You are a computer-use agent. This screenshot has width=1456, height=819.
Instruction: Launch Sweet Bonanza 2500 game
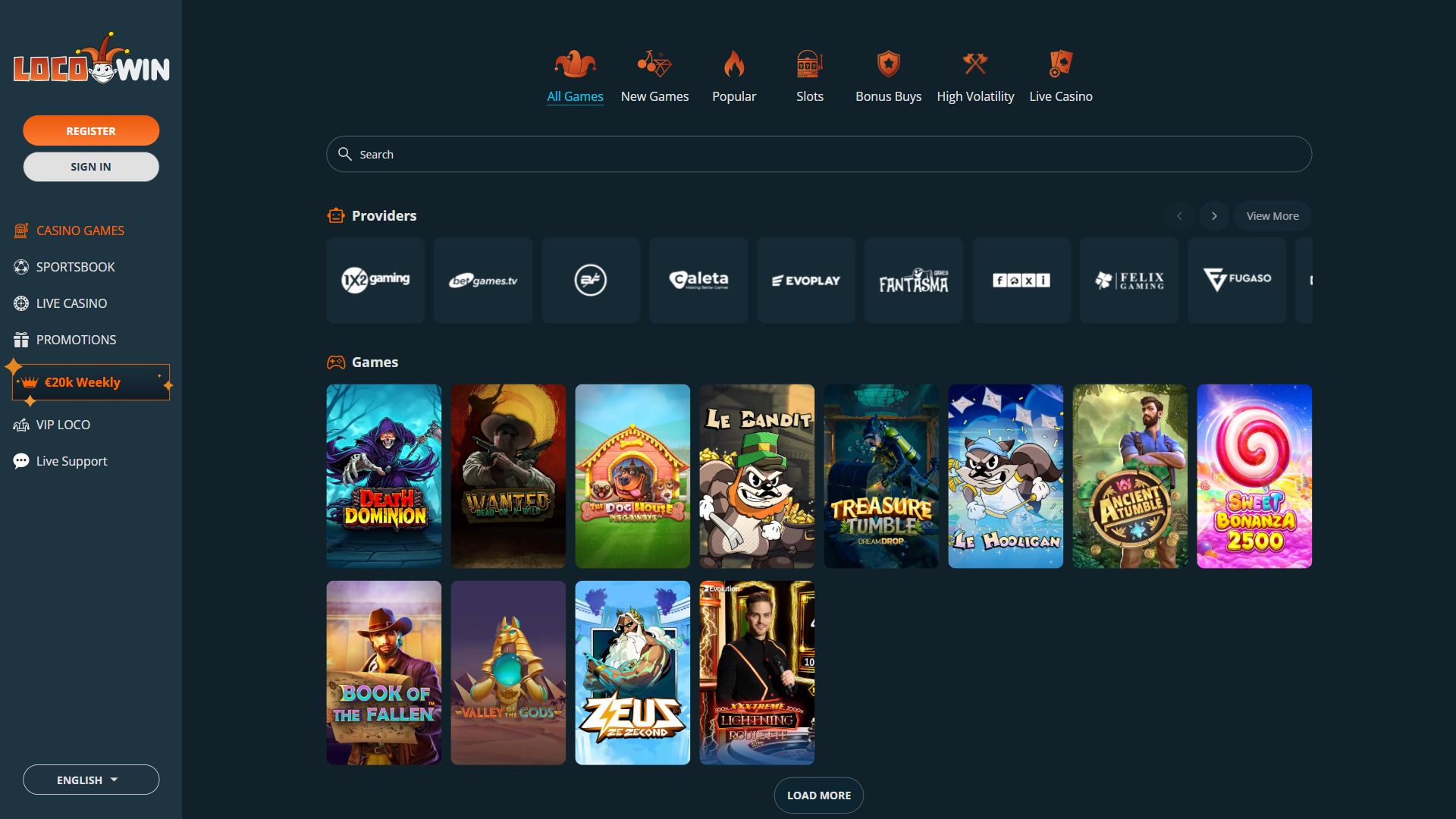[x=1254, y=476]
